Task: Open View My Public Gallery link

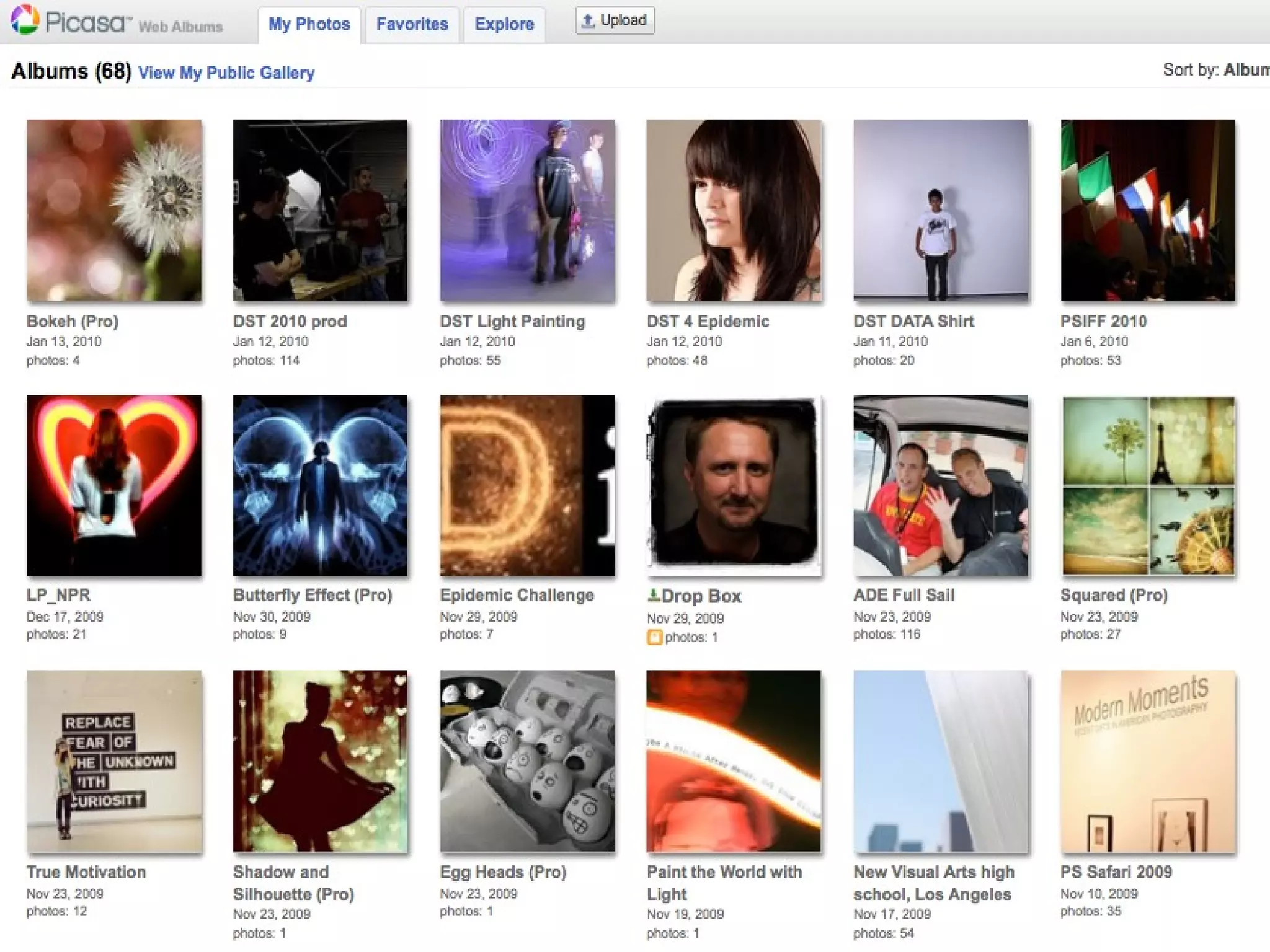Action: (x=226, y=73)
